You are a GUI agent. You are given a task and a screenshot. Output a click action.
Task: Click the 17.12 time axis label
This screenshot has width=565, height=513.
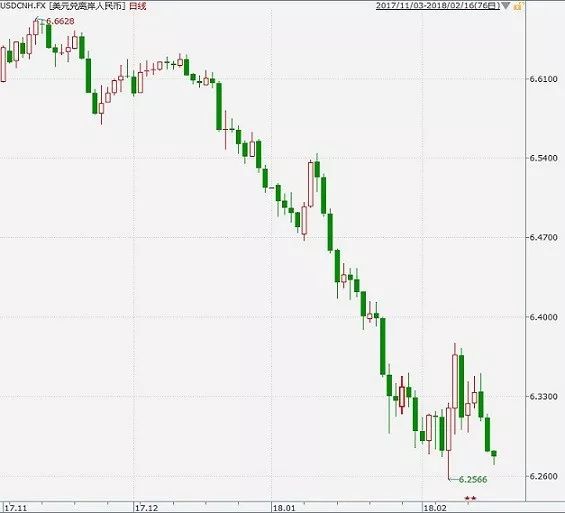[146, 508]
